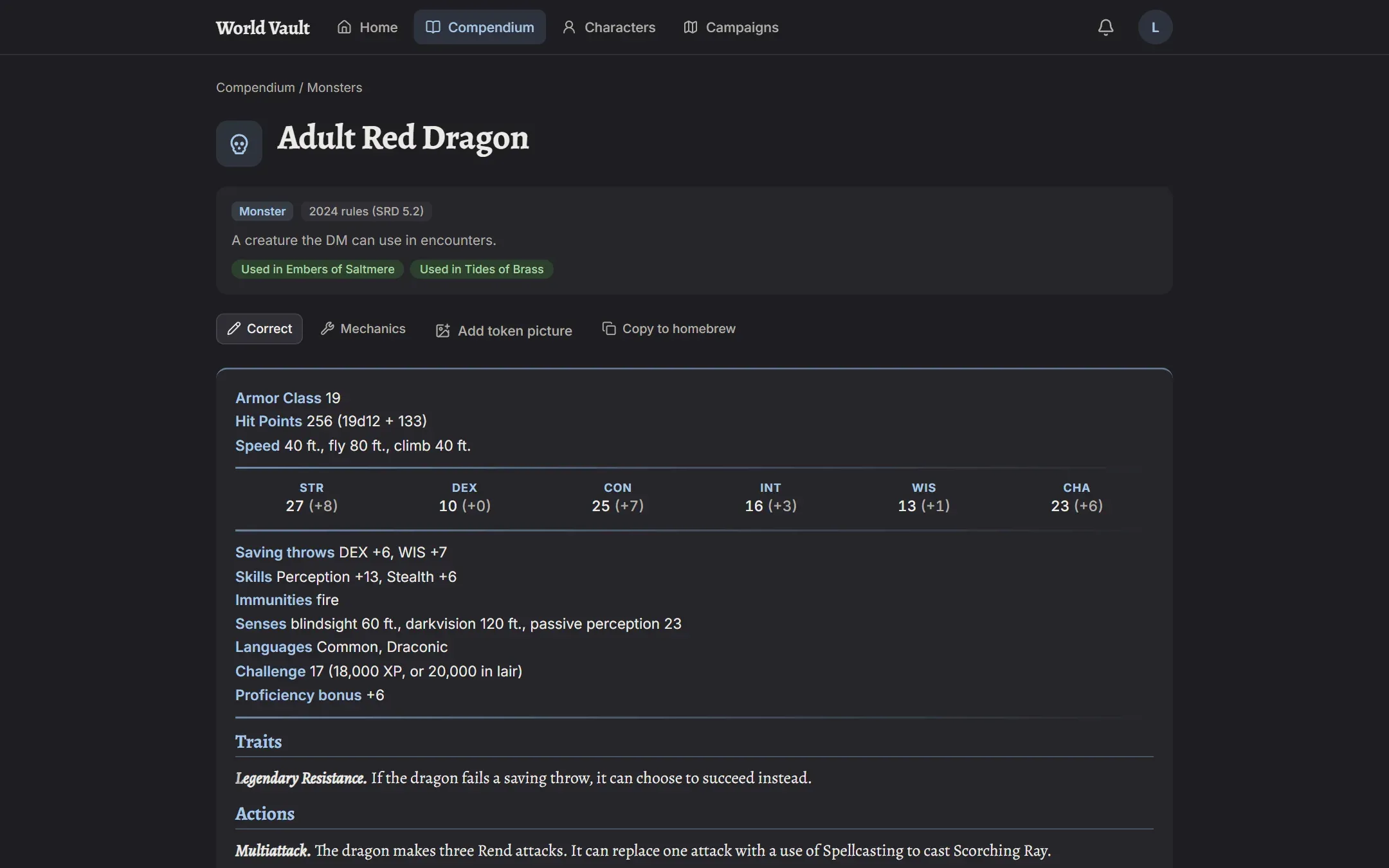Click the Hit Points label
1389x868 pixels.
[x=268, y=421]
